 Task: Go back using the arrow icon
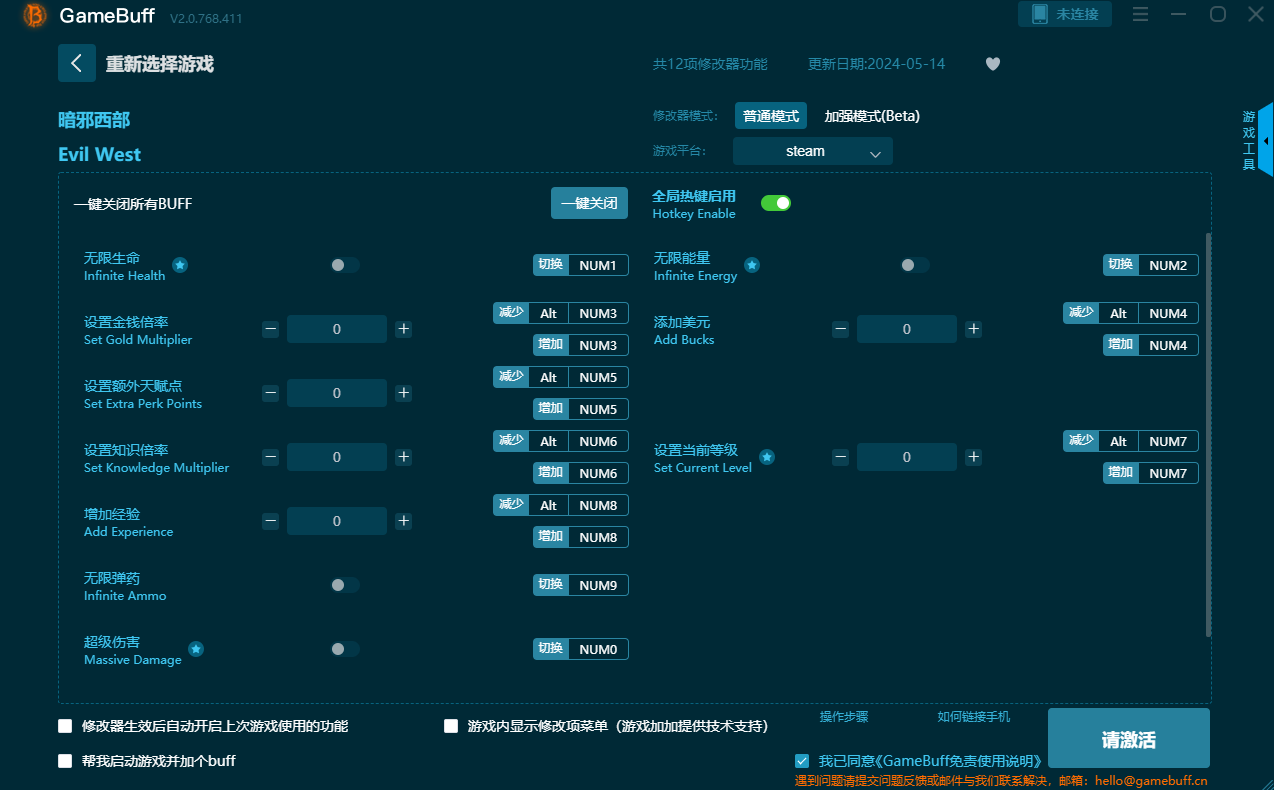click(x=77, y=63)
